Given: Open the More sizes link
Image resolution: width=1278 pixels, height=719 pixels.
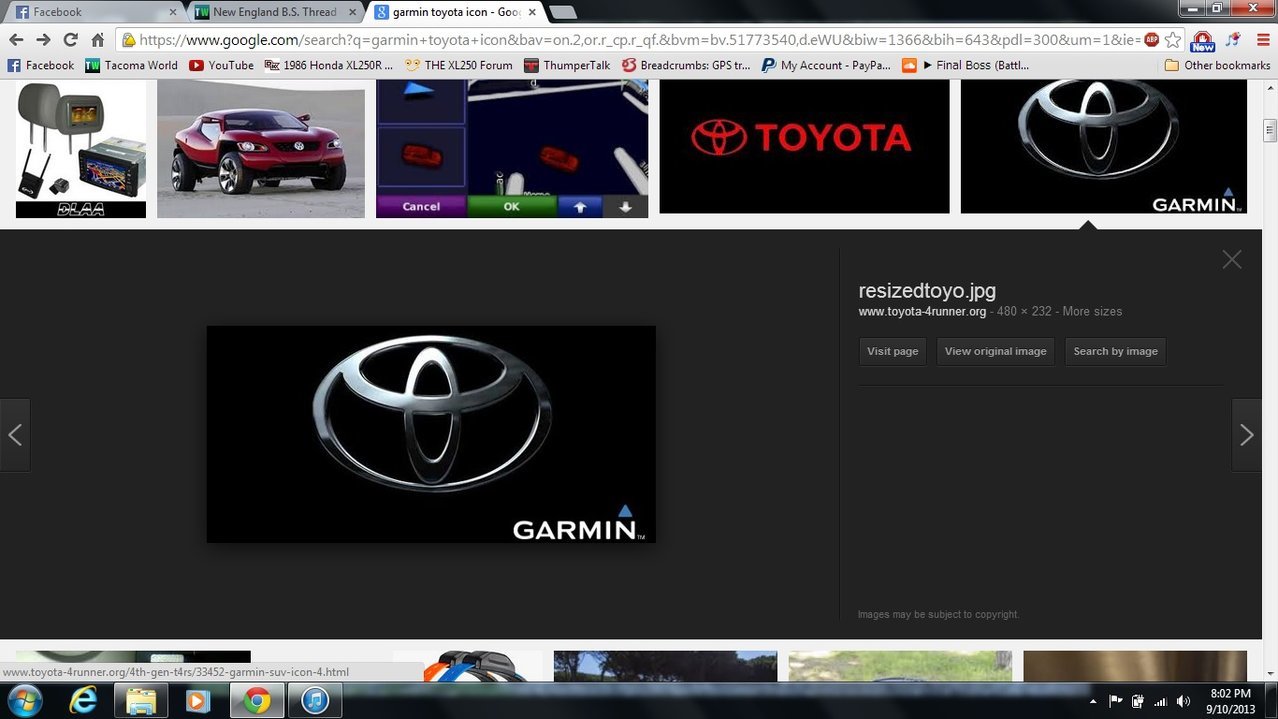Looking at the screenshot, I should [x=1092, y=311].
